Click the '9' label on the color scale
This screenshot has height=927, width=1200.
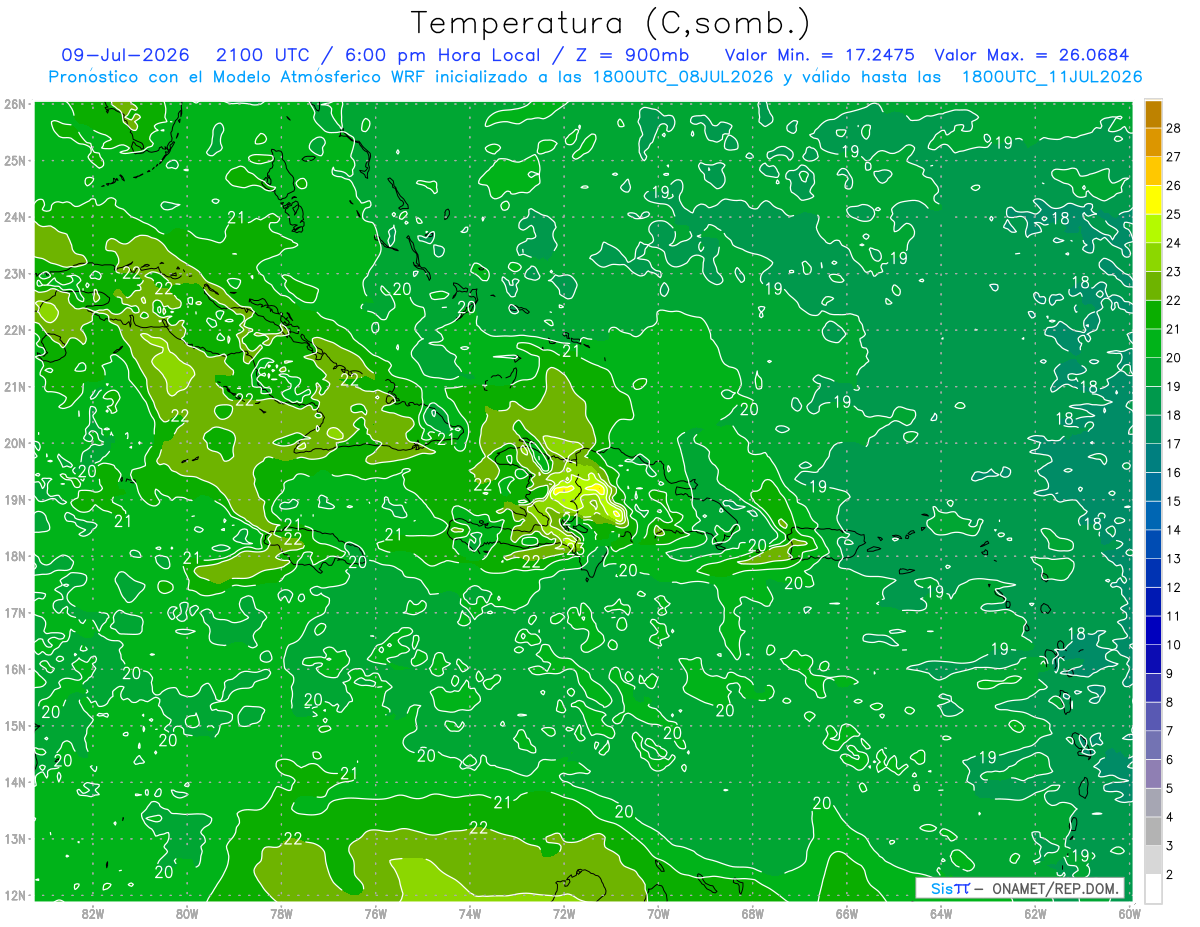tap(1170, 674)
